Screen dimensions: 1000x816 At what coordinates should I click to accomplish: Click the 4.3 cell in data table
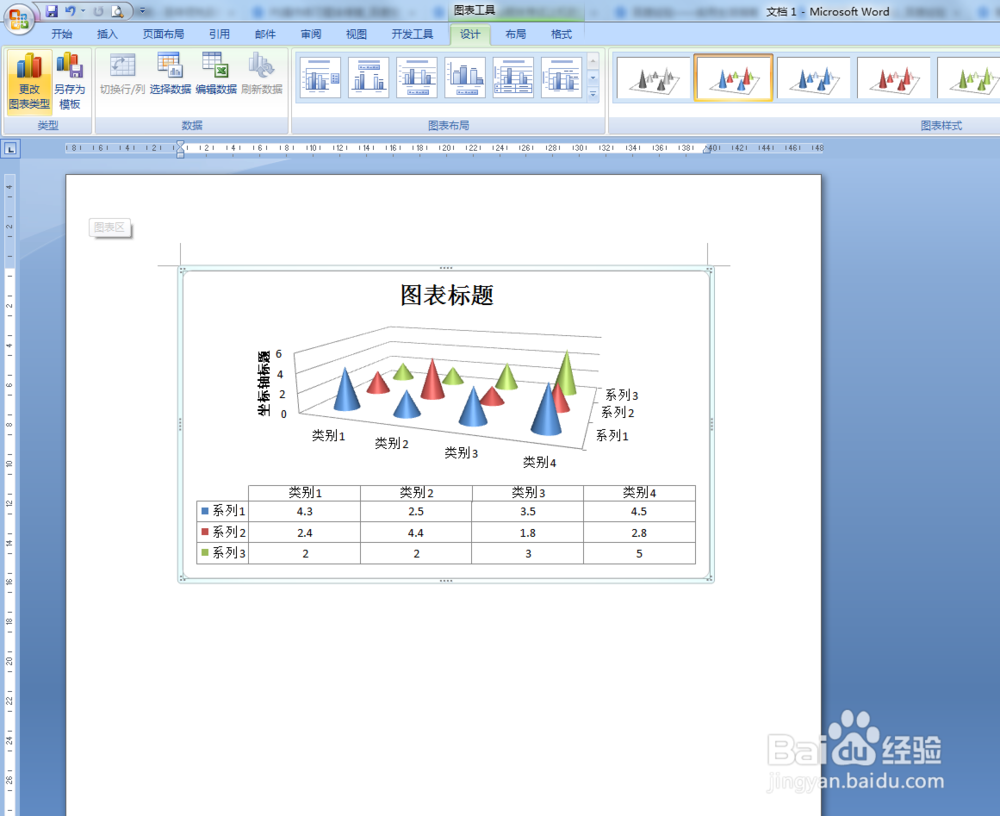point(305,512)
